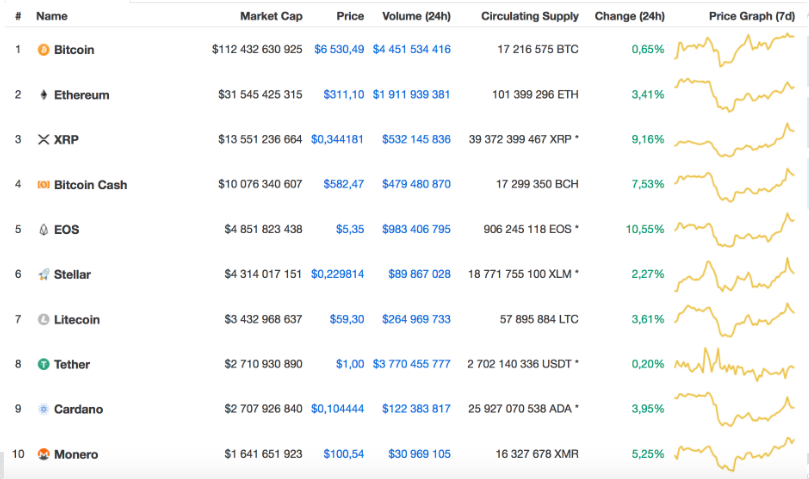Open Stellar 7-day price graph

coord(735,275)
